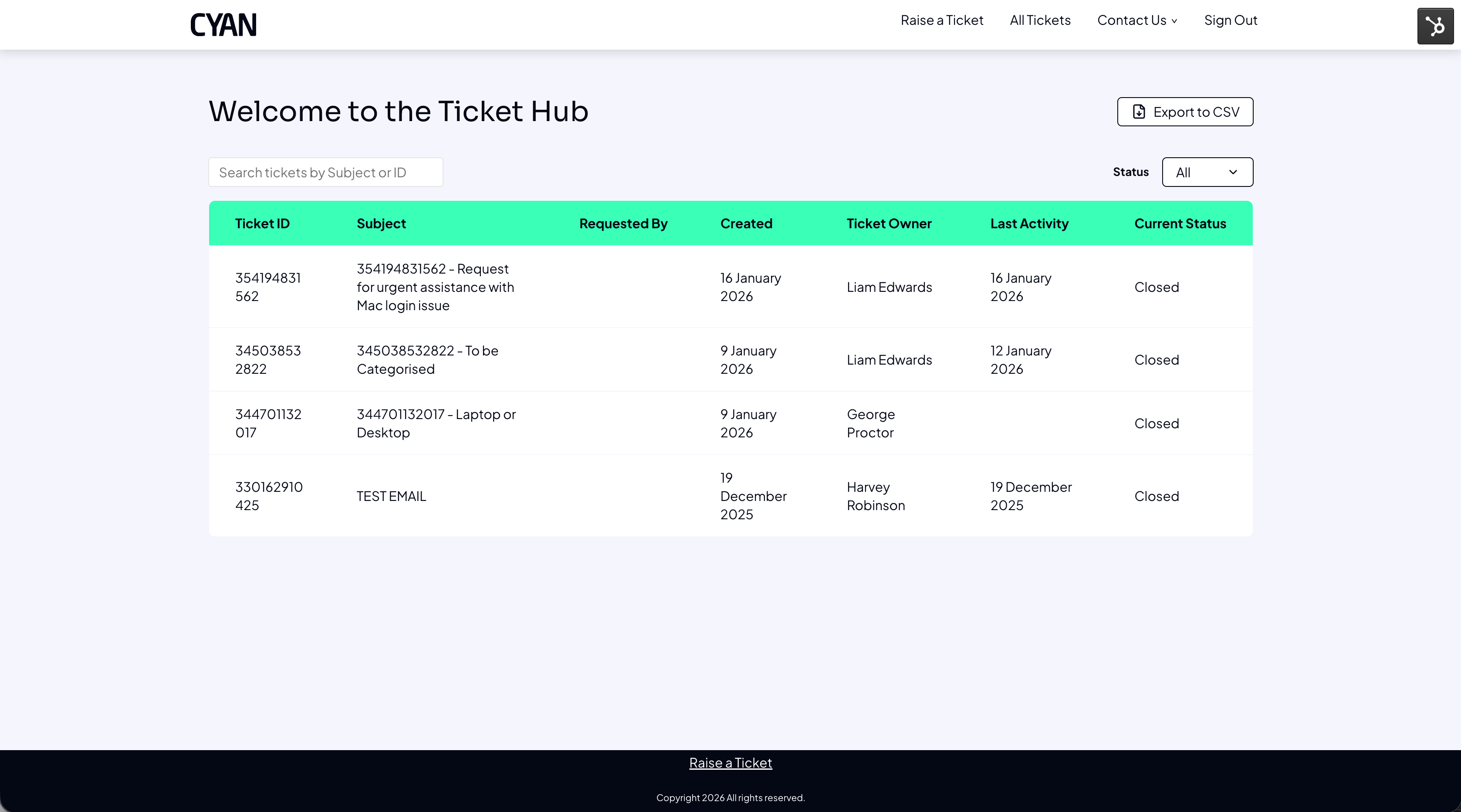Open ticket 344701132017 Laptop or Desktop
This screenshot has height=812, width=1461.
[436, 423]
